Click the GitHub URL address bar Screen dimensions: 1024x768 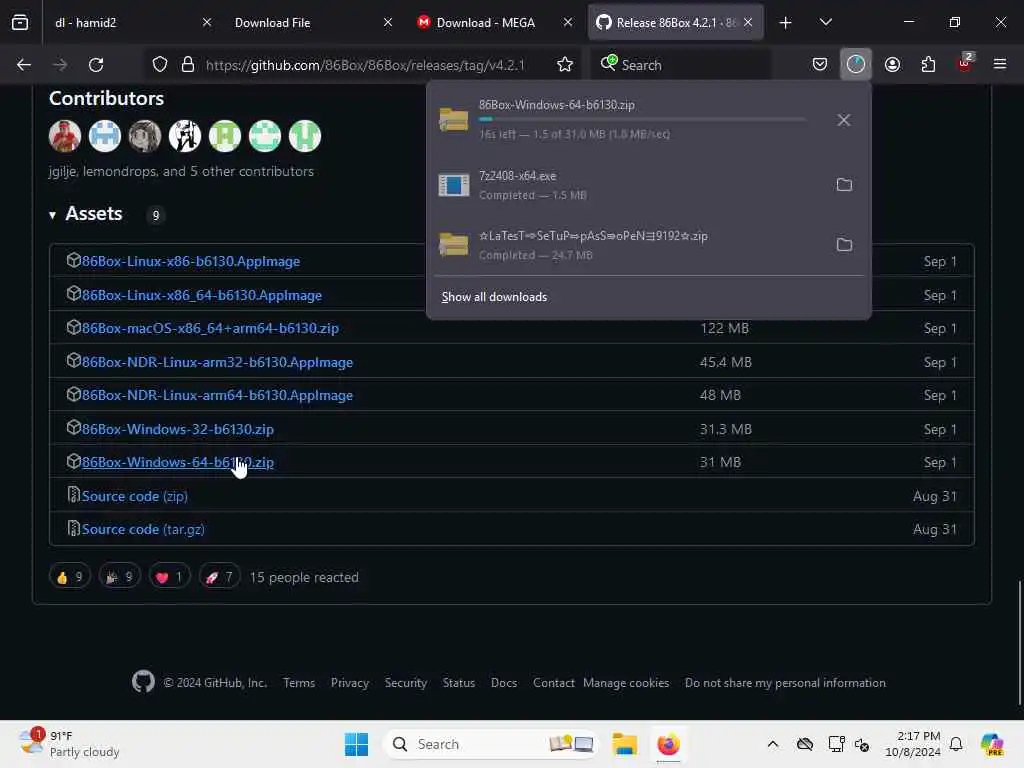click(x=365, y=65)
